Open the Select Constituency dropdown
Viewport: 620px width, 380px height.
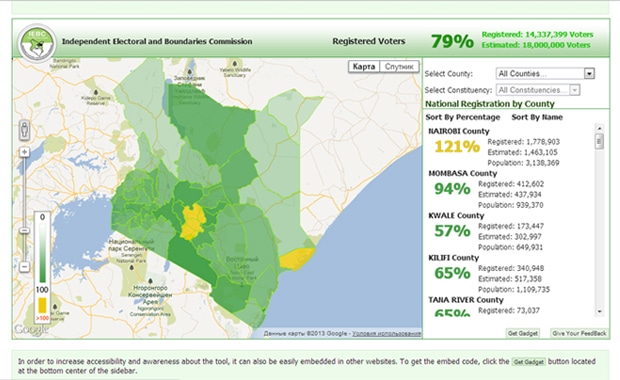tap(538, 90)
